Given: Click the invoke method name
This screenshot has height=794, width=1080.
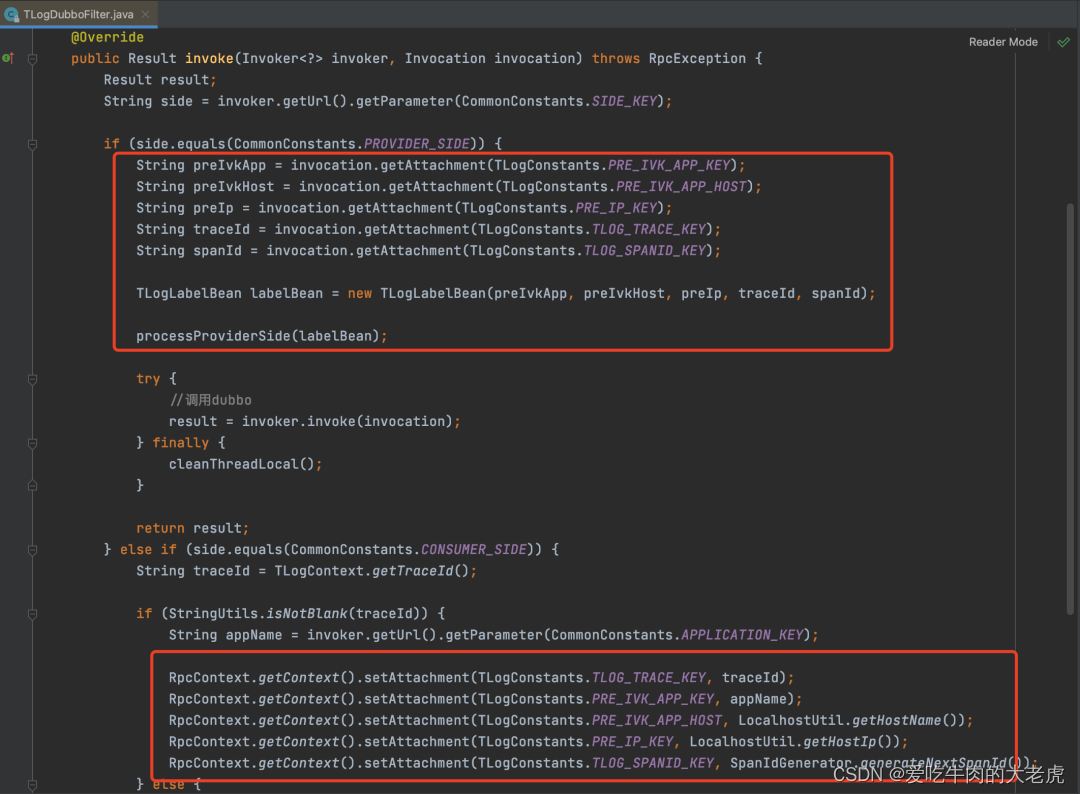Looking at the screenshot, I should pos(209,59).
